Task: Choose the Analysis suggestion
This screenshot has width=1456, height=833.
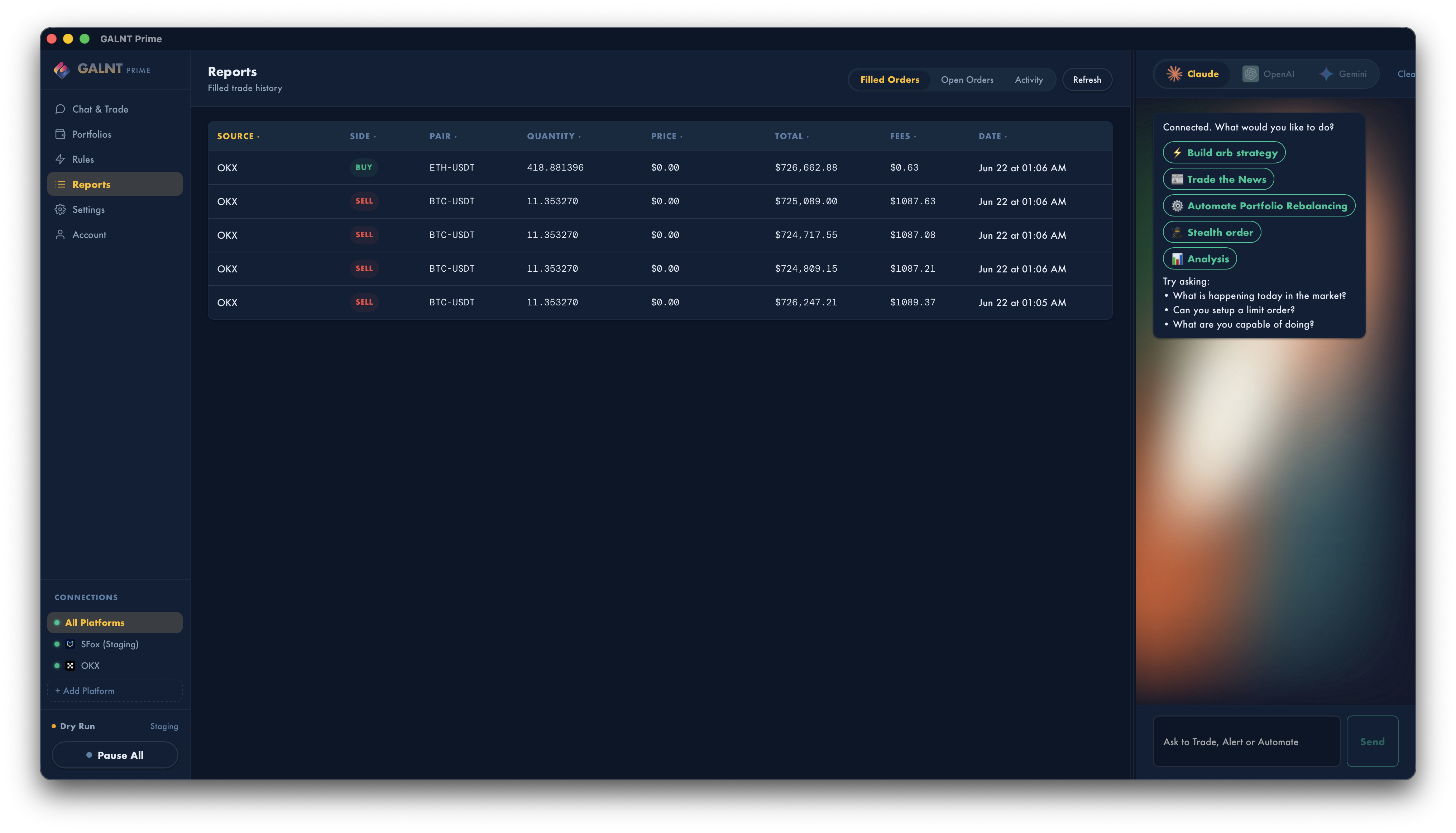Action: [1200, 259]
